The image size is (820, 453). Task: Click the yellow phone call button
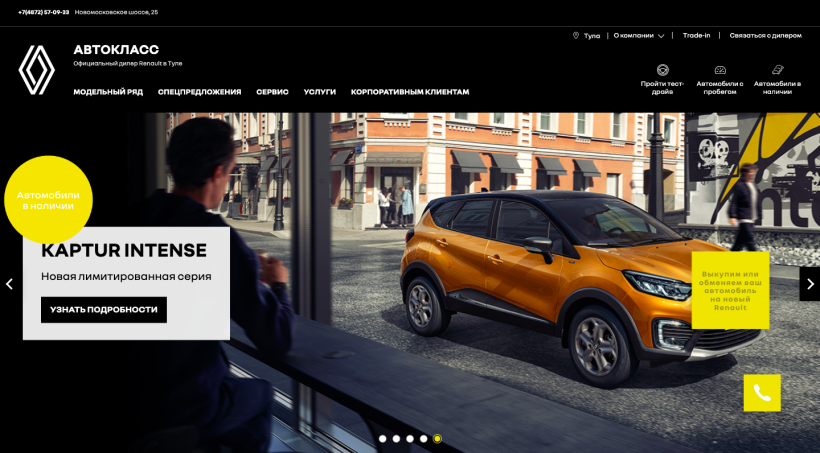(762, 393)
